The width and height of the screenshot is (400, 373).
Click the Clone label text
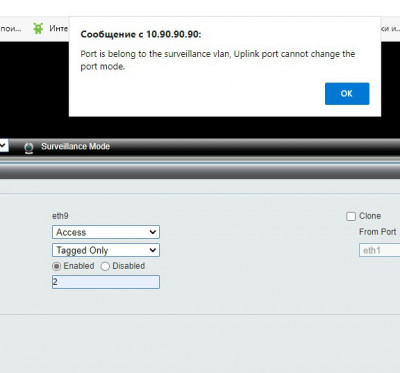370,216
